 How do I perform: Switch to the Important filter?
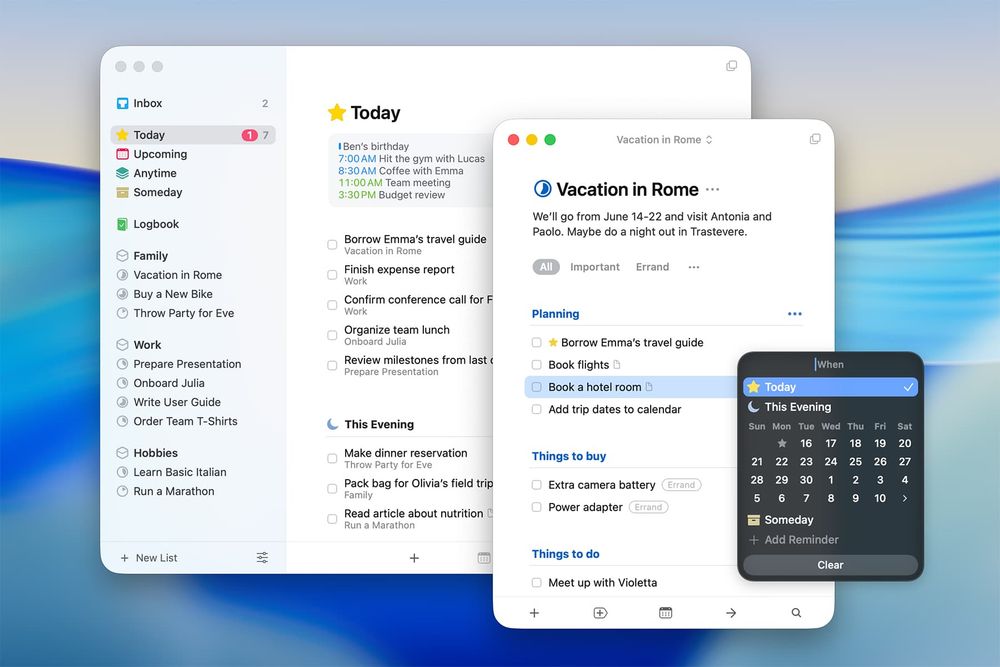[595, 267]
